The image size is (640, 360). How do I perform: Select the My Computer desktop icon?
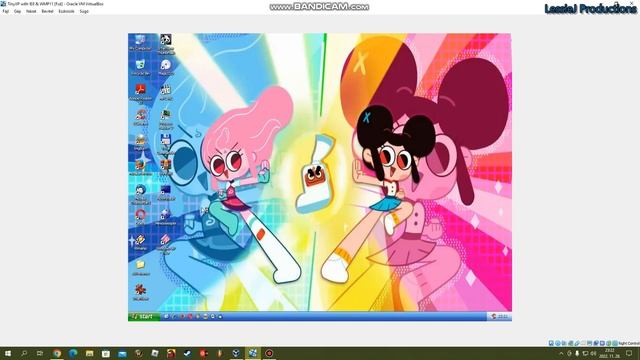pos(140,42)
